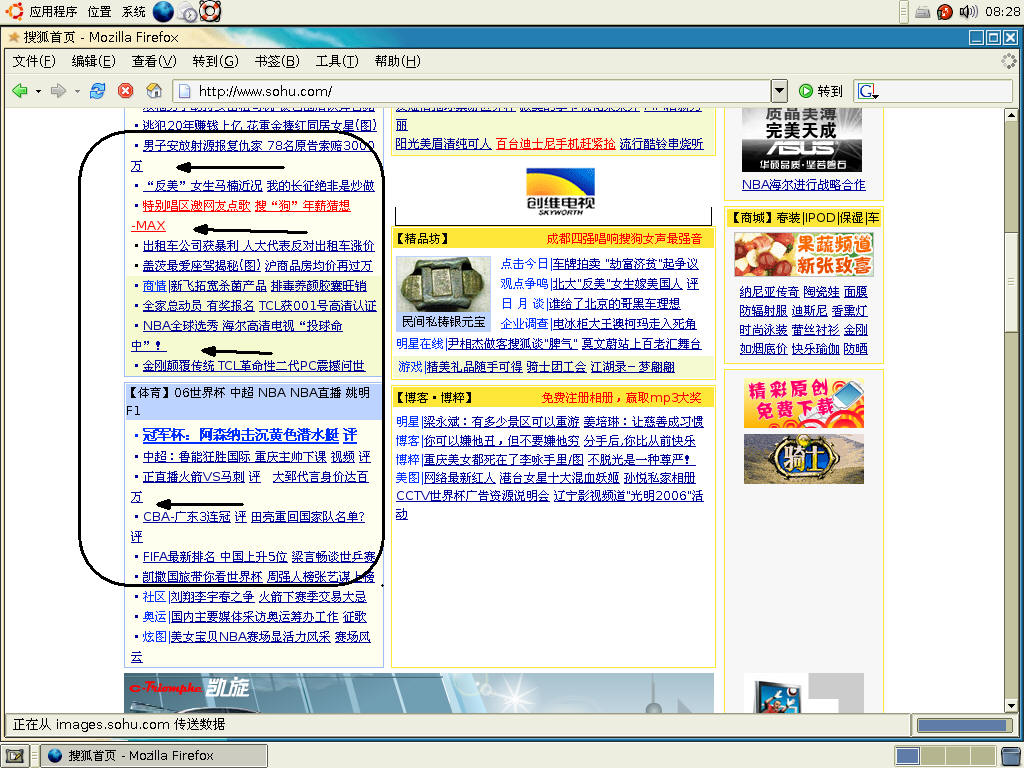Open the 工具(T) menu
Image resolution: width=1024 pixels, height=768 pixels.
point(337,61)
